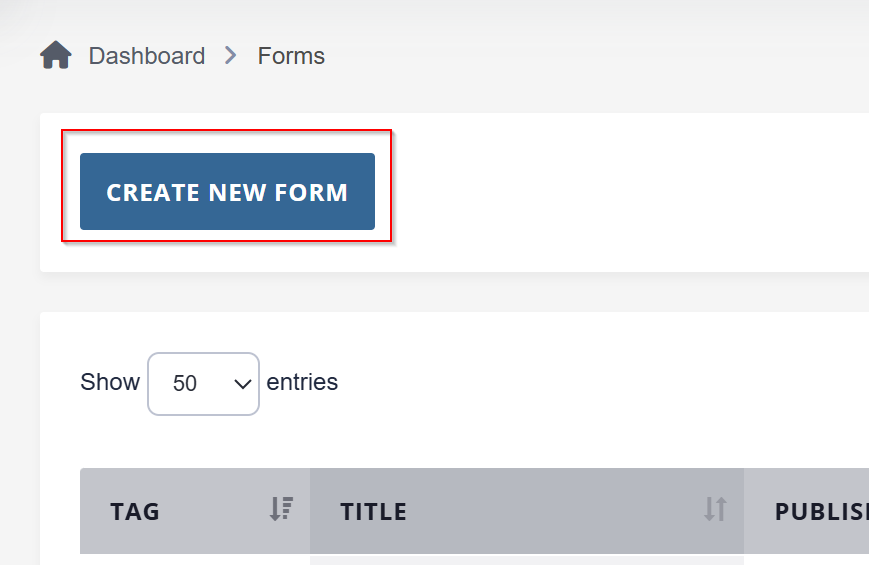This screenshot has height=565, width=869.
Task: Click blank area right of entries label
Action: click(600, 382)
